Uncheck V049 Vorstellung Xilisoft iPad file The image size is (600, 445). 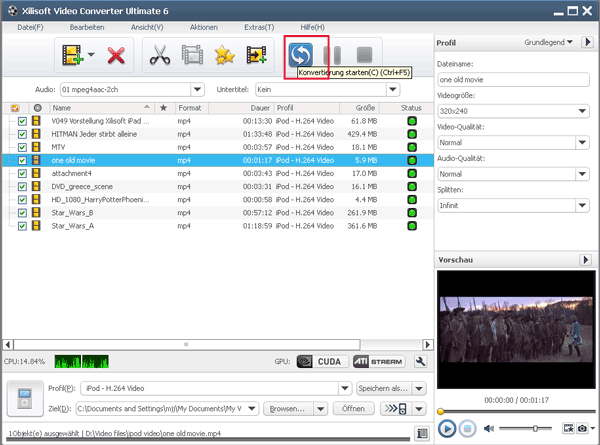(x=22, y=121)
